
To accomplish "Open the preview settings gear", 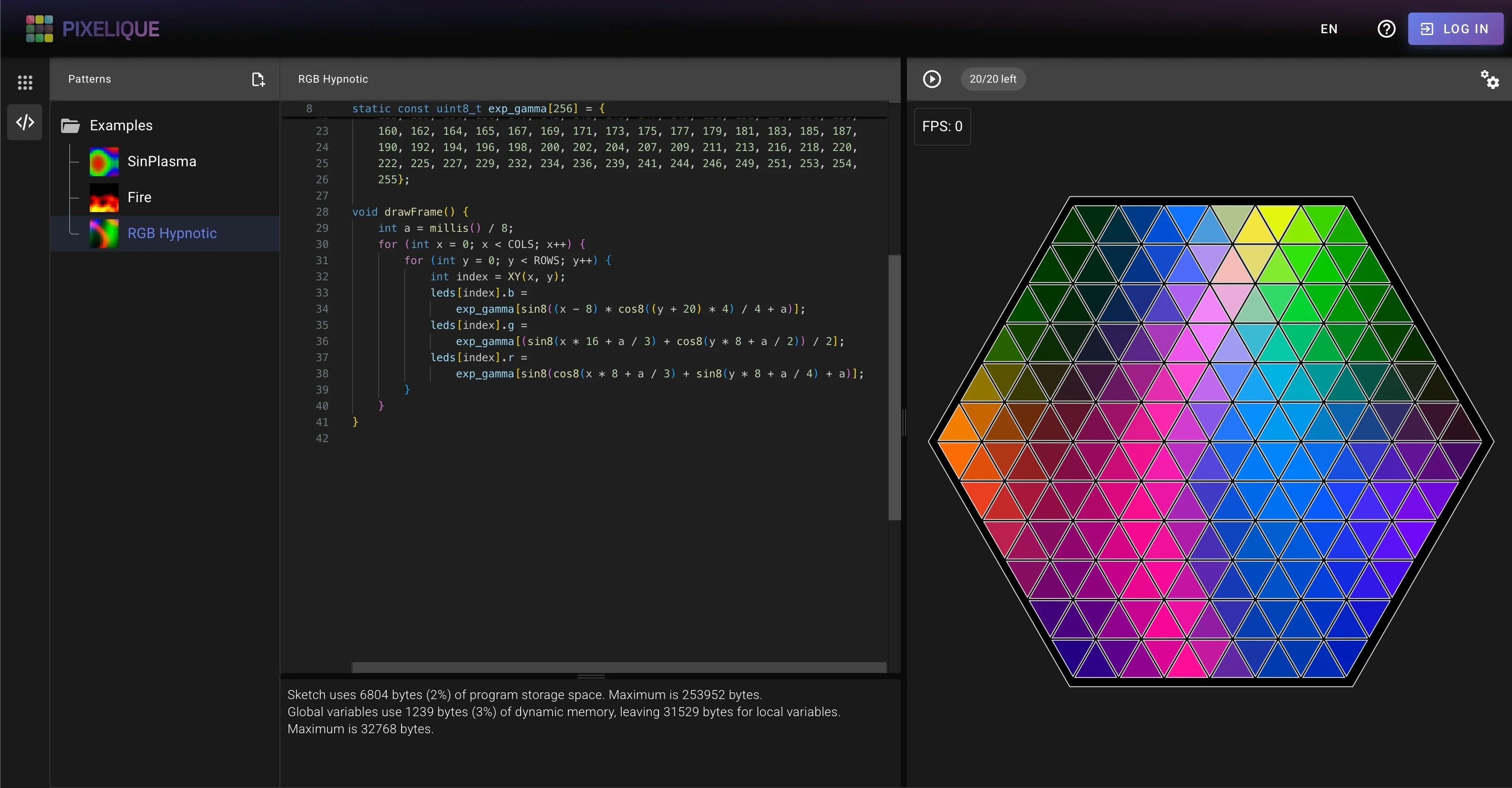I will (1490, 80).
